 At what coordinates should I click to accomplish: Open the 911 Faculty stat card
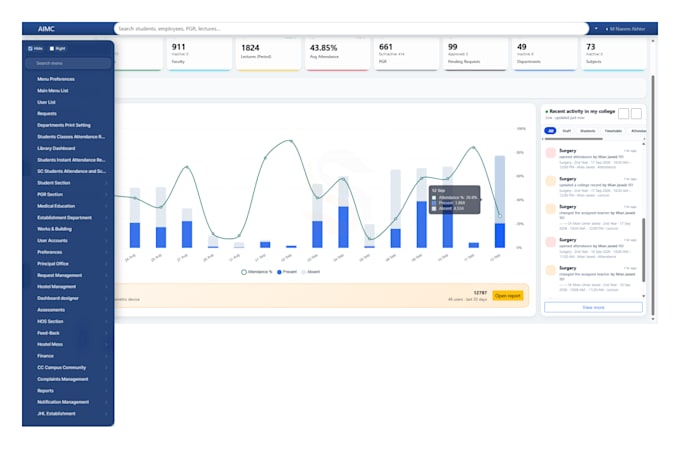pyautogui.click(x=198, y=54)
